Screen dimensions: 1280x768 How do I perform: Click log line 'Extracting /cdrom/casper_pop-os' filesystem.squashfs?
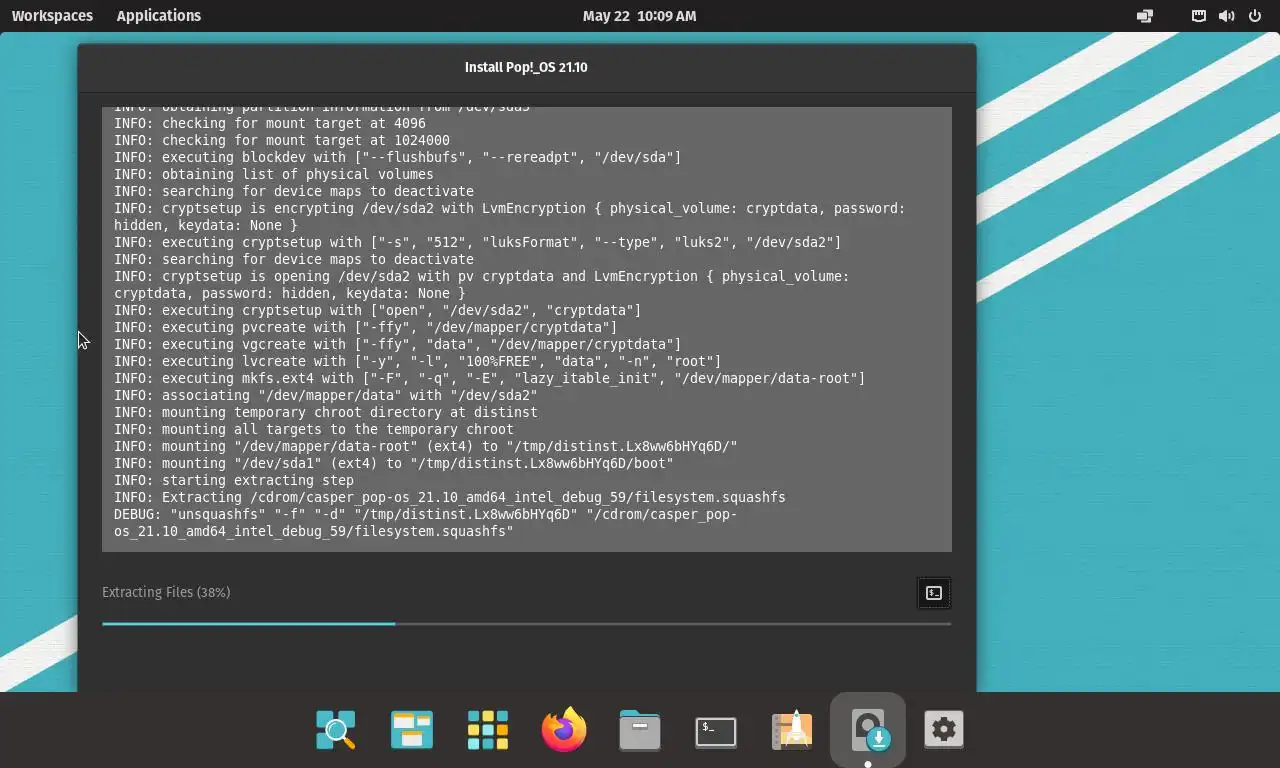pyautogui.click(x=450, y=497)
